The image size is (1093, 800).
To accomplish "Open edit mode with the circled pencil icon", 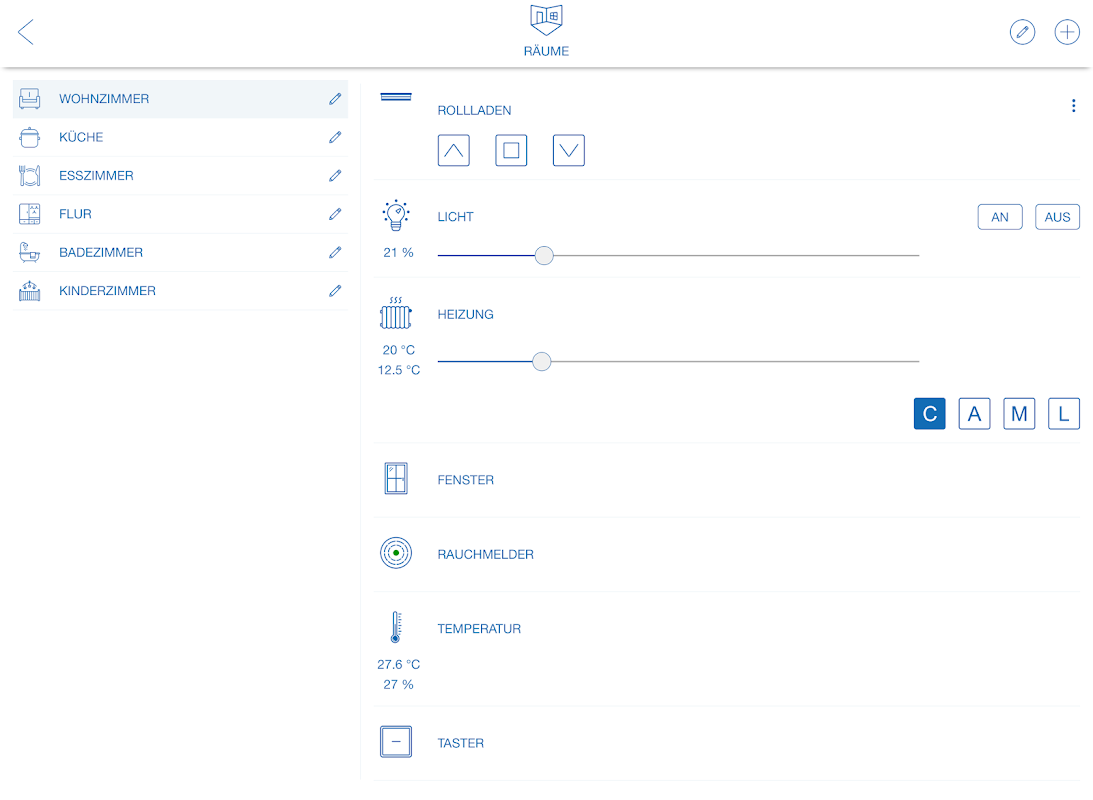I will pyautogui.click(x=1022, y=32).
